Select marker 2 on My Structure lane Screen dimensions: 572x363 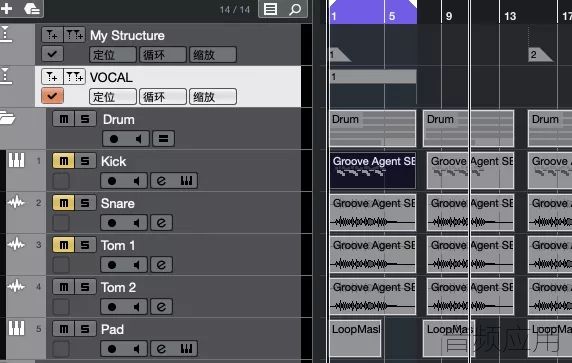540,55
